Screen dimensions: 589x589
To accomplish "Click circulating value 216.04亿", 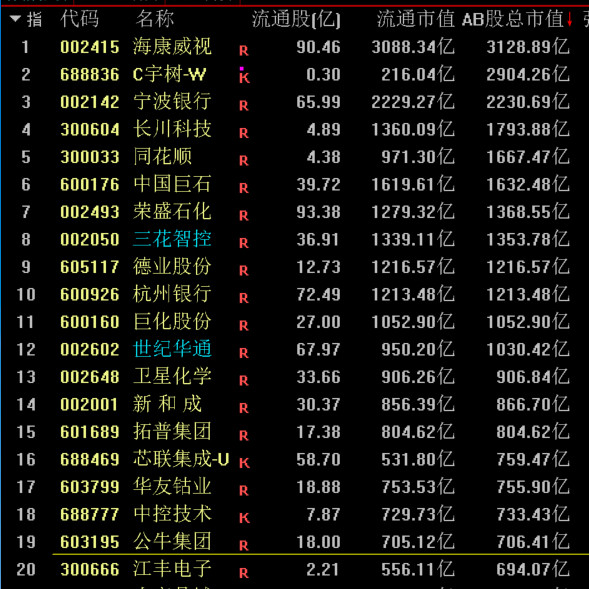I will point(418,74).
